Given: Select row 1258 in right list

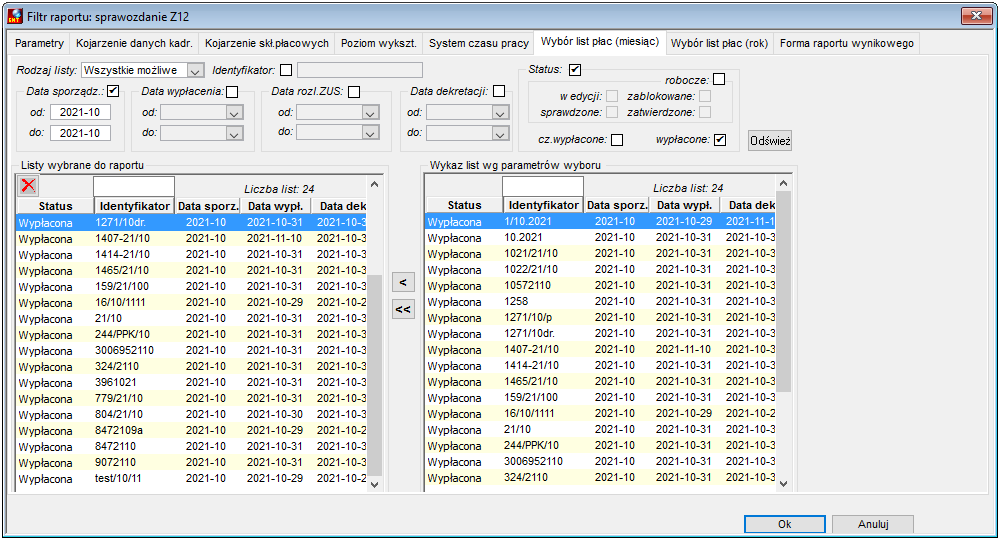Looking at the screenshot, I should [x=600, y=302].
